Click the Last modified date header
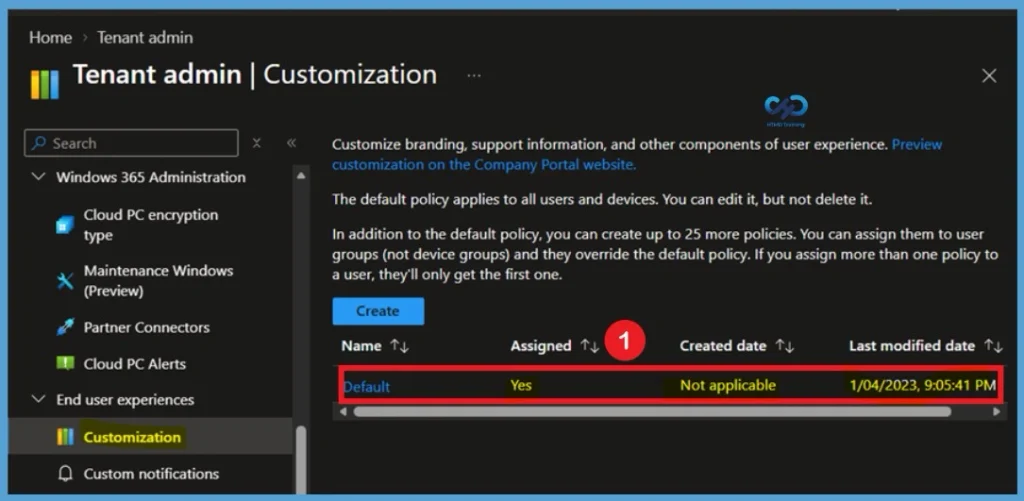1024x501 pixels. point(912,346)
